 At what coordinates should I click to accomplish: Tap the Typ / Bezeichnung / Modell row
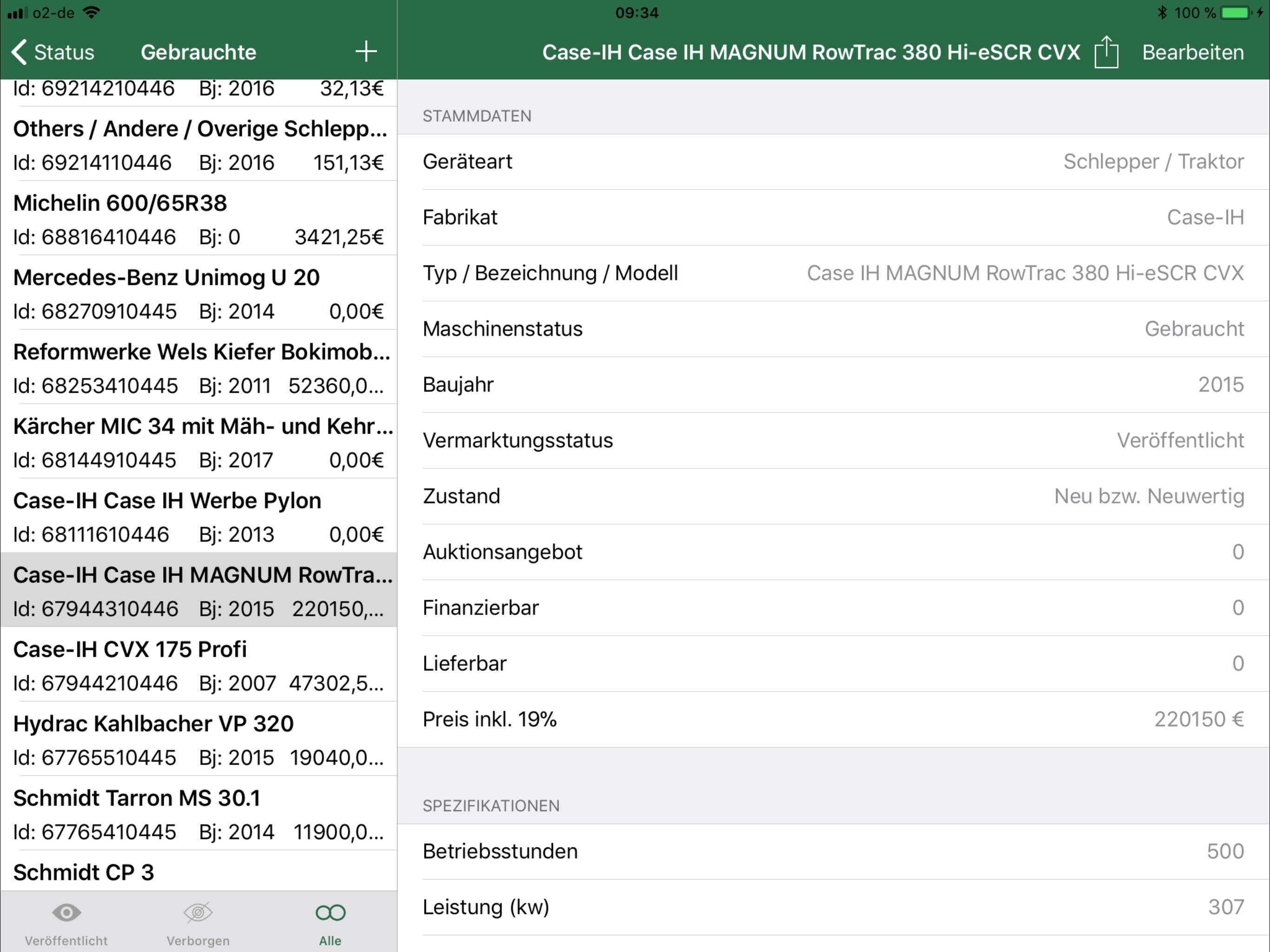833,273
